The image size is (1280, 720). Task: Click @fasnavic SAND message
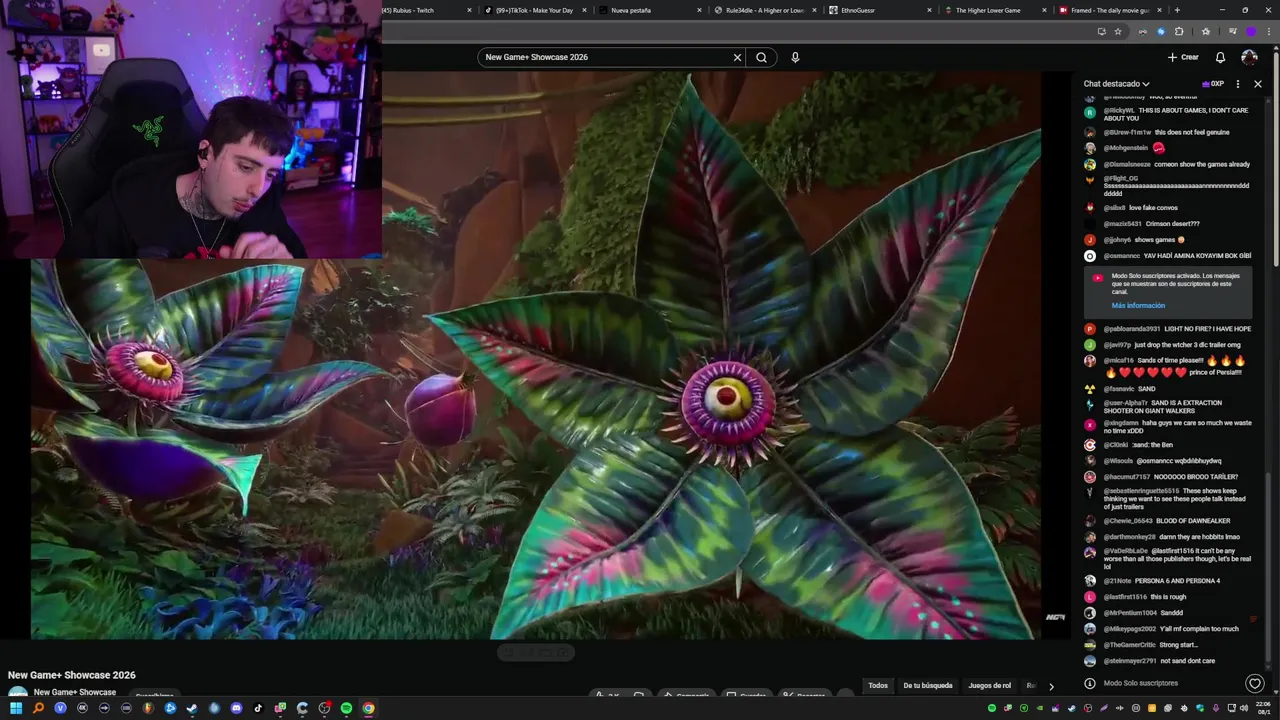[1129, 389]
